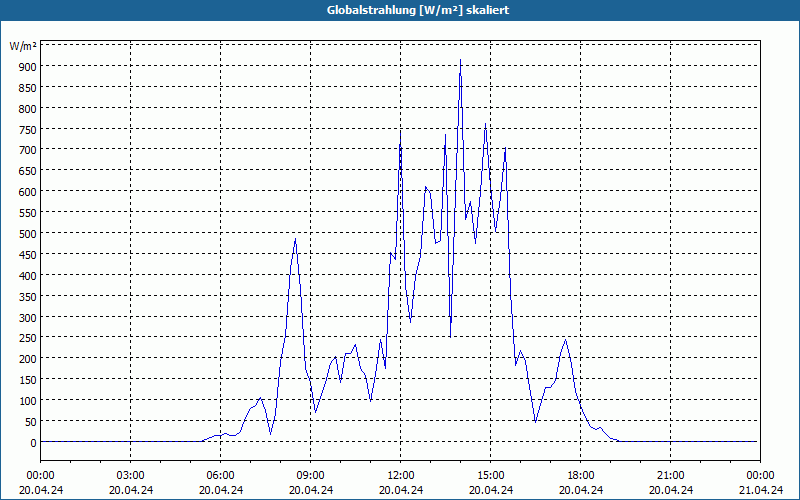
Task: Click the 'W/m²' unit label on the y-axis
Action: [x=23, y=46]
